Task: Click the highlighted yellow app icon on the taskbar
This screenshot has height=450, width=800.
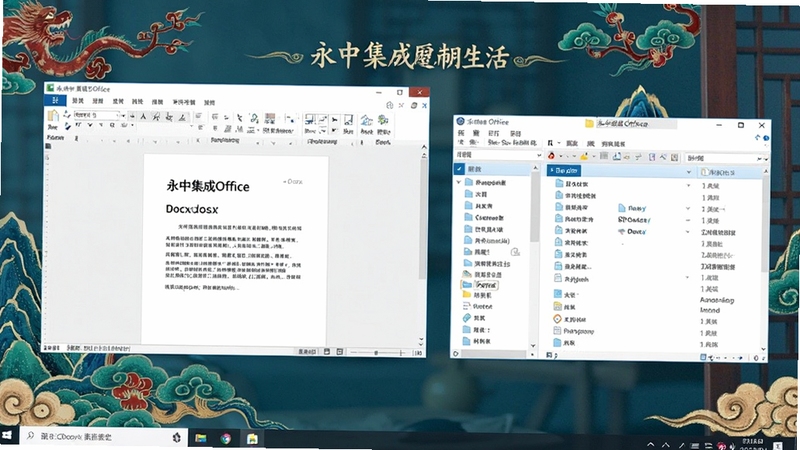Action: pos(252,438)
